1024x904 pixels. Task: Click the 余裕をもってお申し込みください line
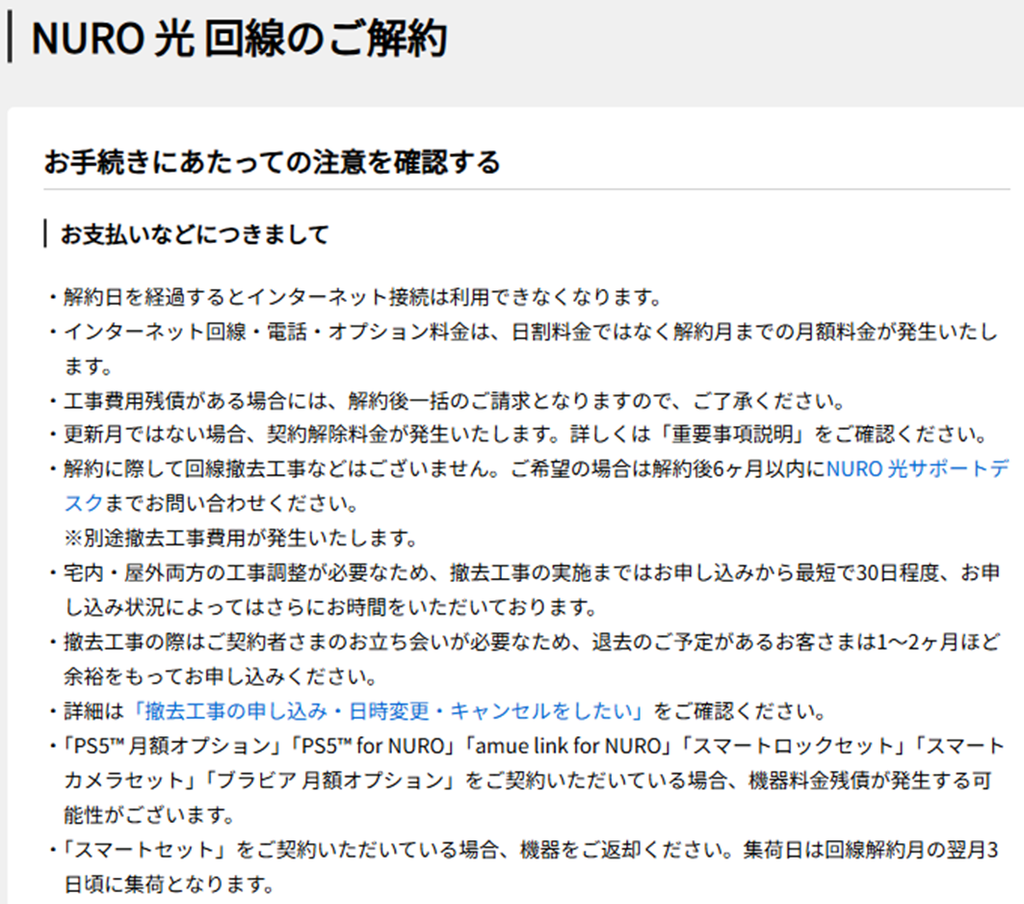pos(220,677)
